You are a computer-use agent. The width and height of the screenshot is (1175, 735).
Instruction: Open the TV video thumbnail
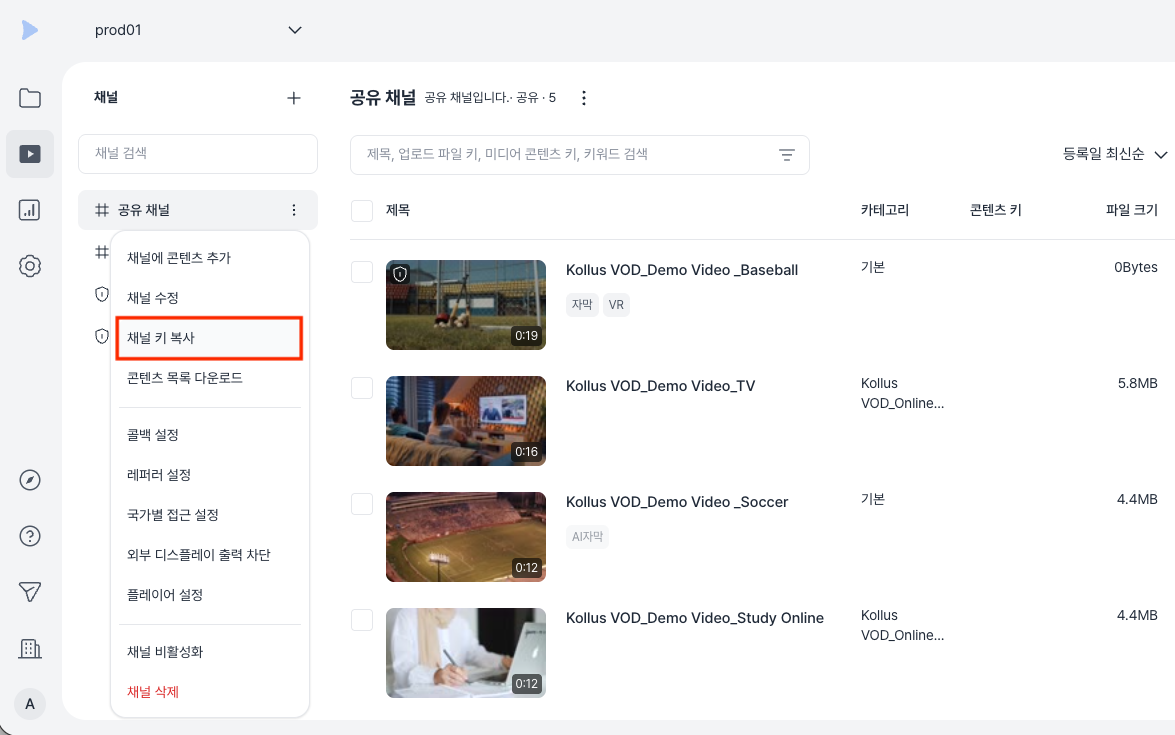466,421
